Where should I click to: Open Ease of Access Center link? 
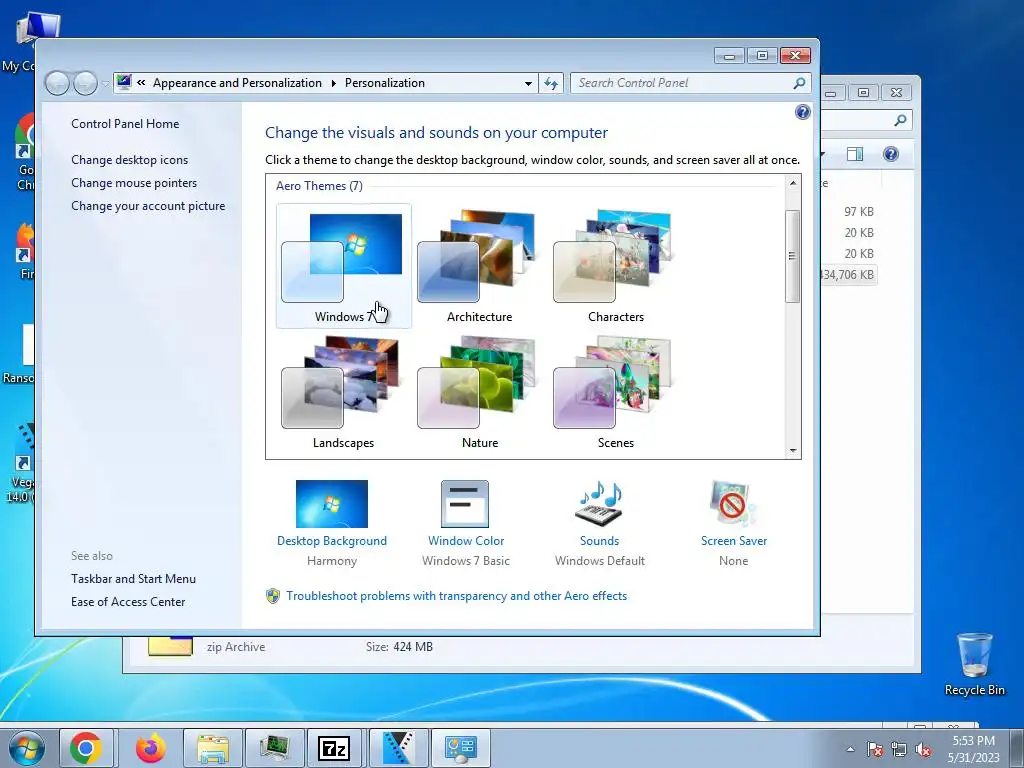pos(128,601)
